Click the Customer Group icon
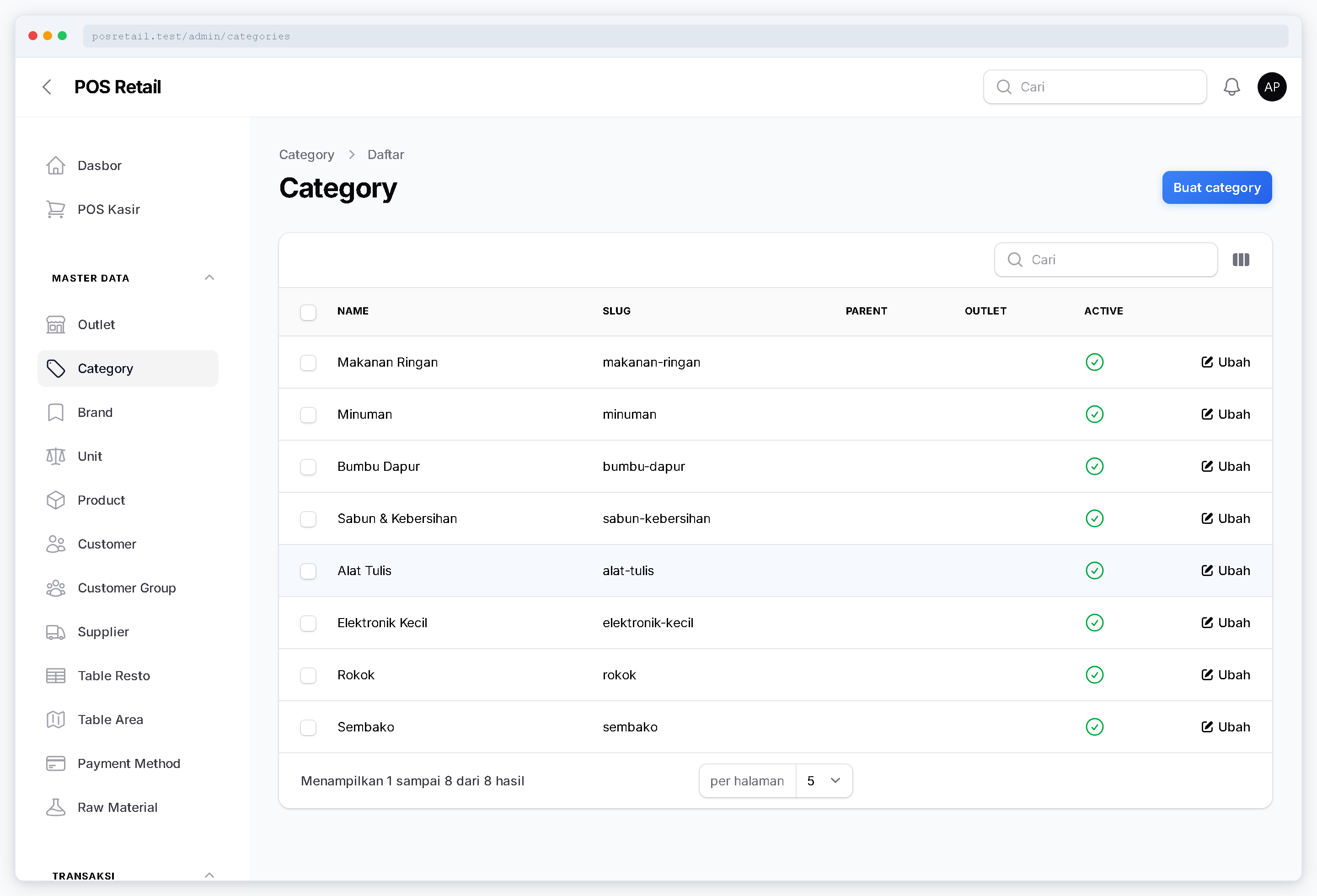The width and height of the screenshot is (1317, 896). click(55, 588)
